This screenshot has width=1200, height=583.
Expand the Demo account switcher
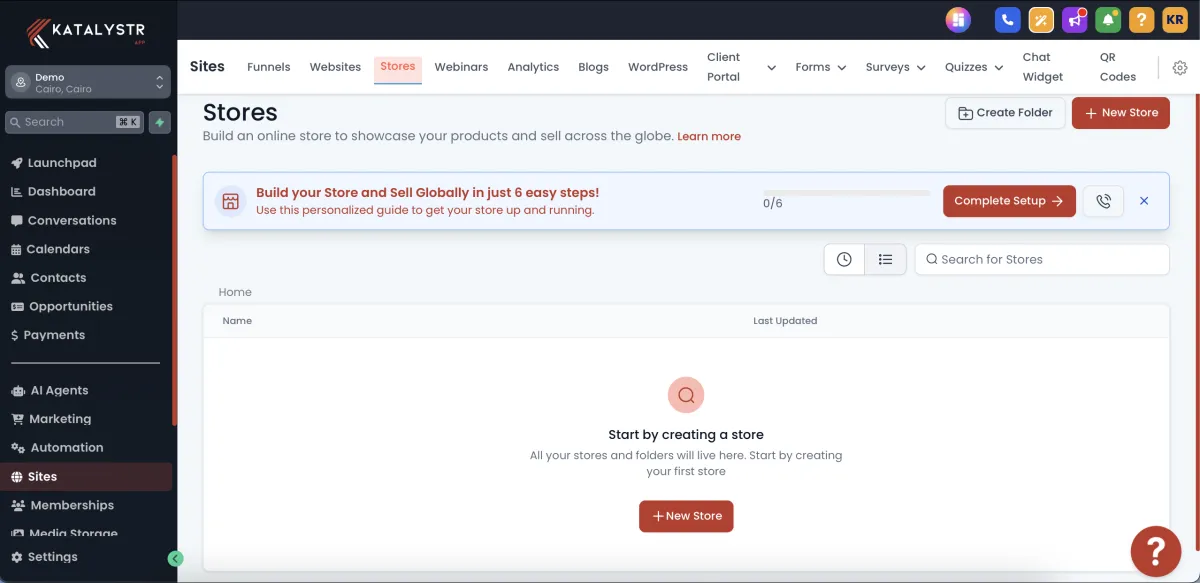pos(88,83)
